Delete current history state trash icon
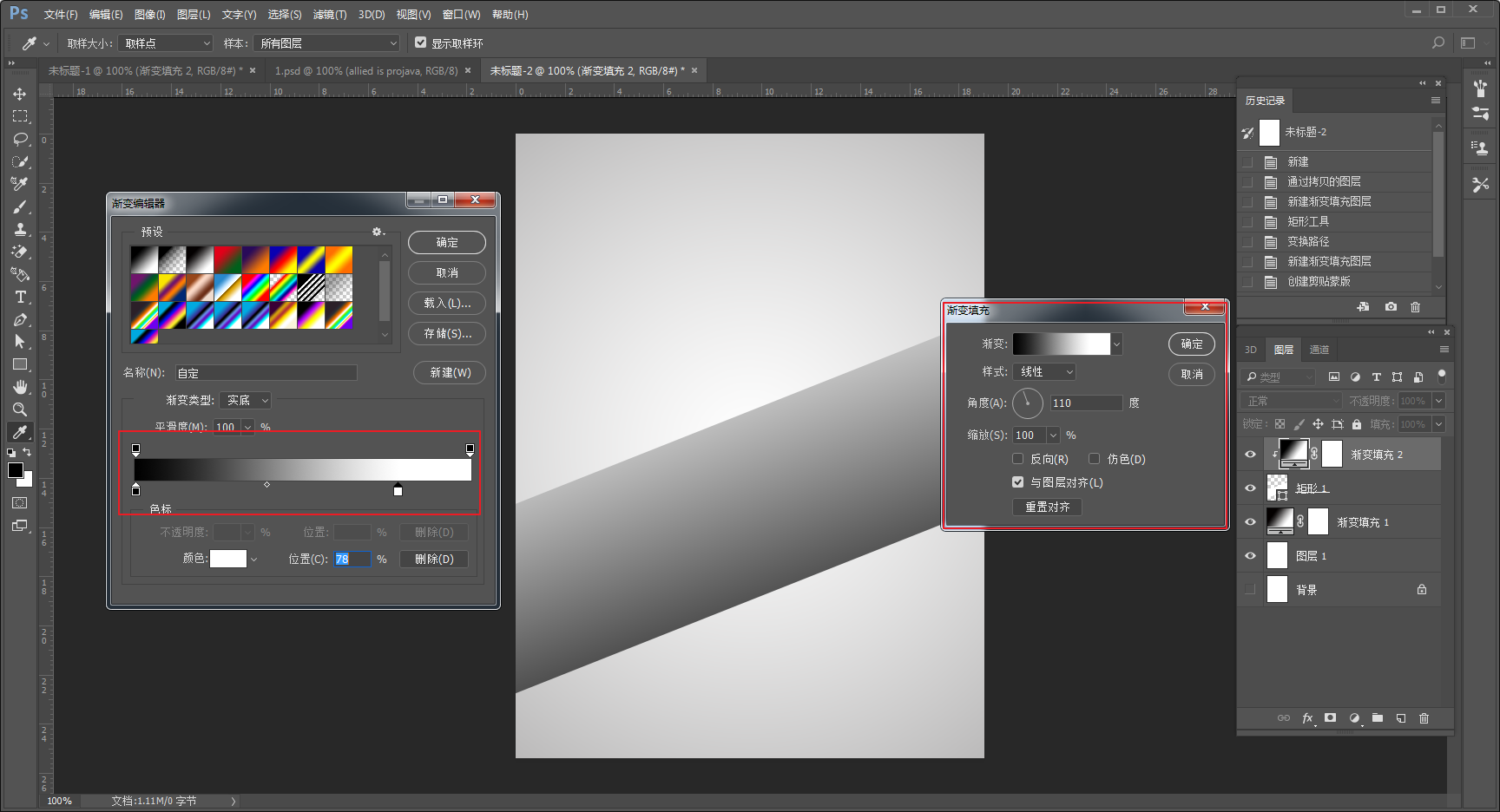1500x812 pixels. (x=1415, y=307)
